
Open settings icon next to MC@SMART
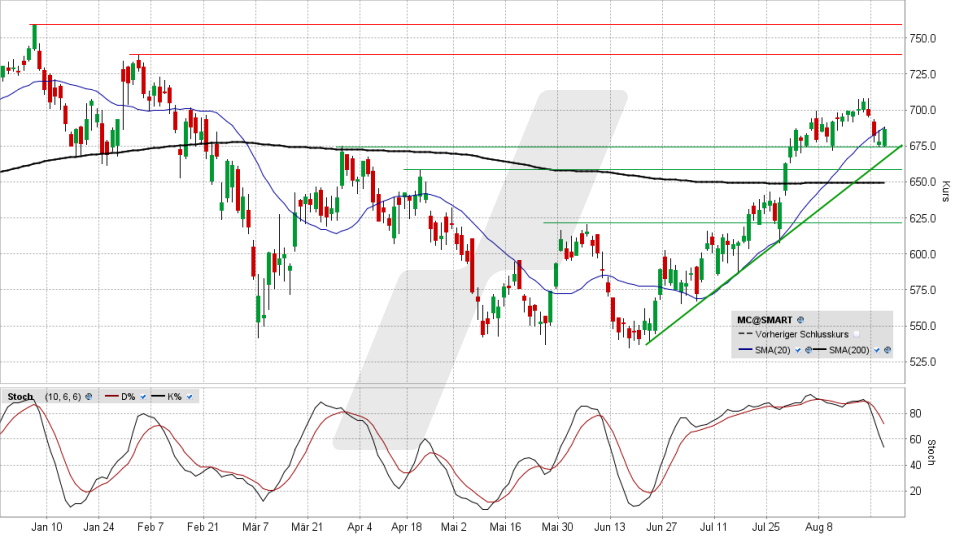pyautogui.click(x=800, y=320)
